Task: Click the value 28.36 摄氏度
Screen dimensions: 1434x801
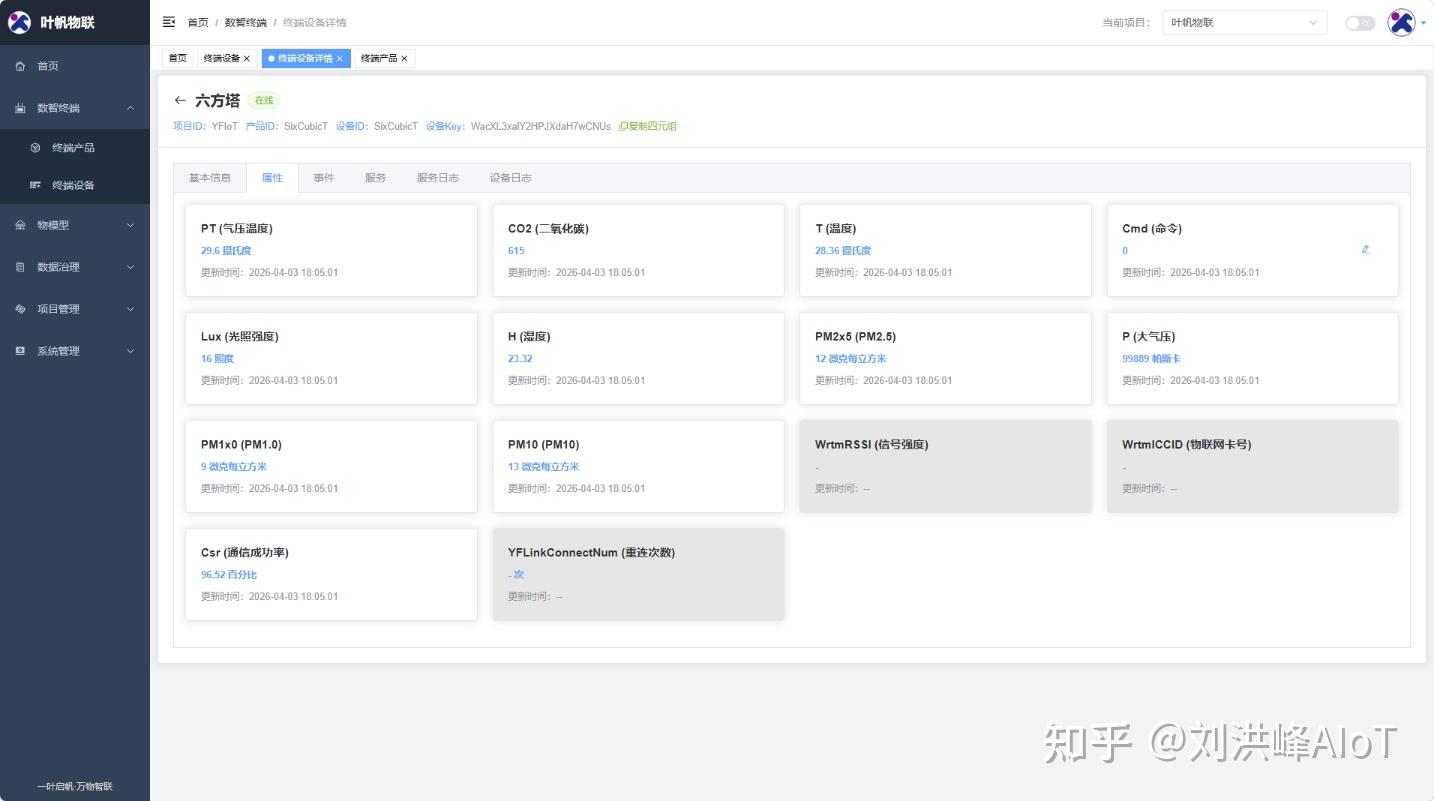Action: (843, 251)
